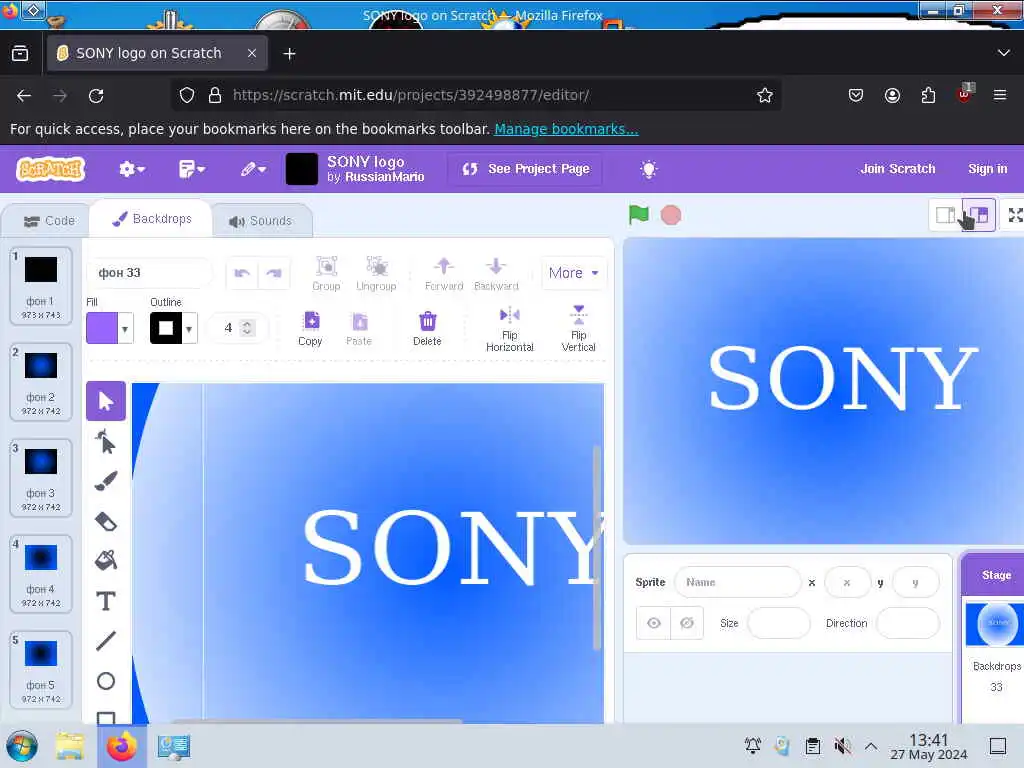Select the Circle tool
The image size is (1024, 768).
[106, 681]
